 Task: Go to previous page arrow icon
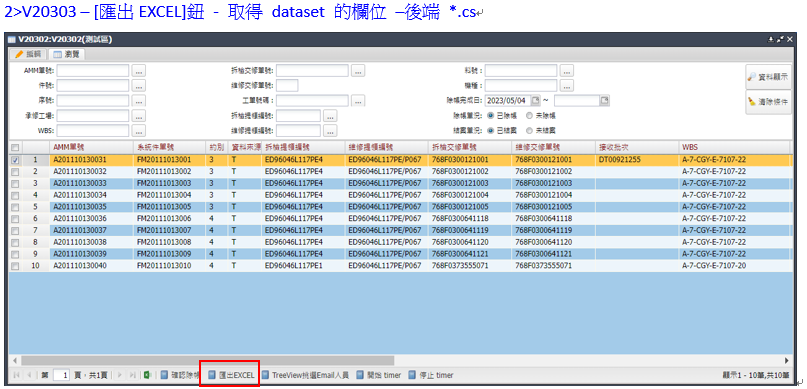[x=29, y=376]
